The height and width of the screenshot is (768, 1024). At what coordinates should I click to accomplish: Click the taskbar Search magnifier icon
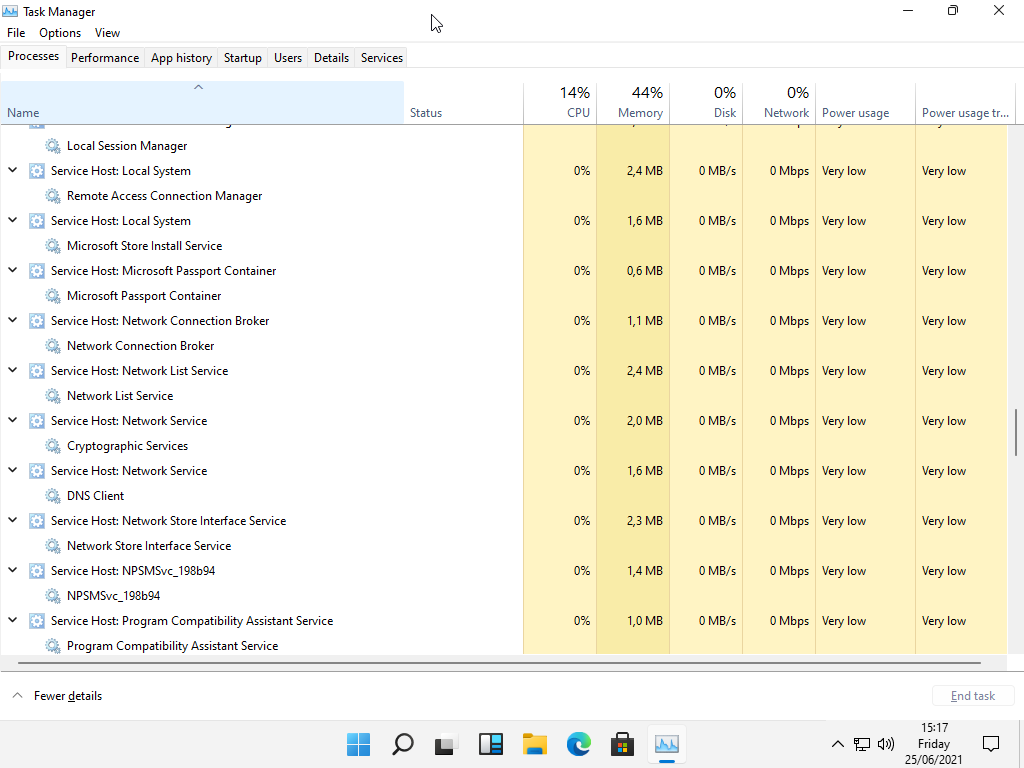[x=402, y=744]
